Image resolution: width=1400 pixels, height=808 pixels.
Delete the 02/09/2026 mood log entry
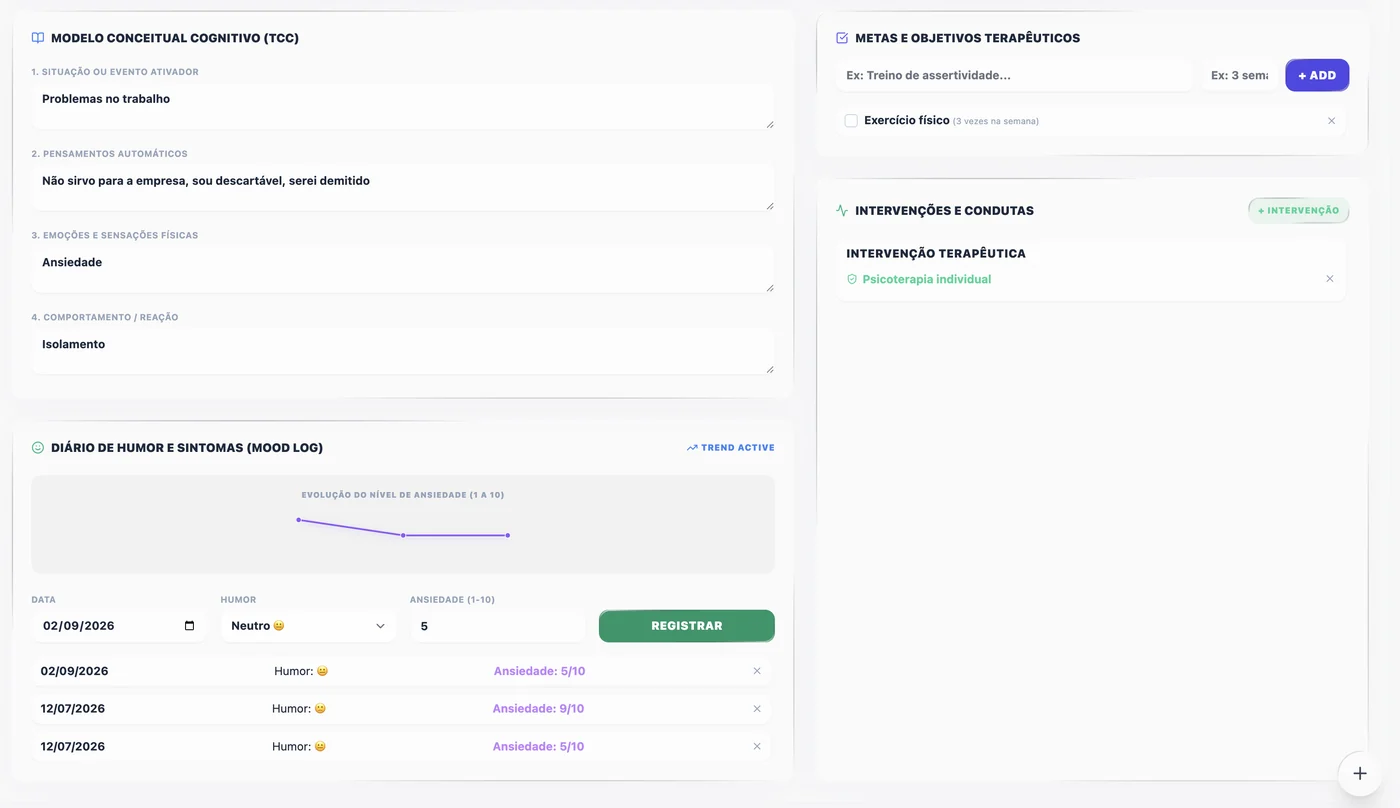click(x=757, y=671)
